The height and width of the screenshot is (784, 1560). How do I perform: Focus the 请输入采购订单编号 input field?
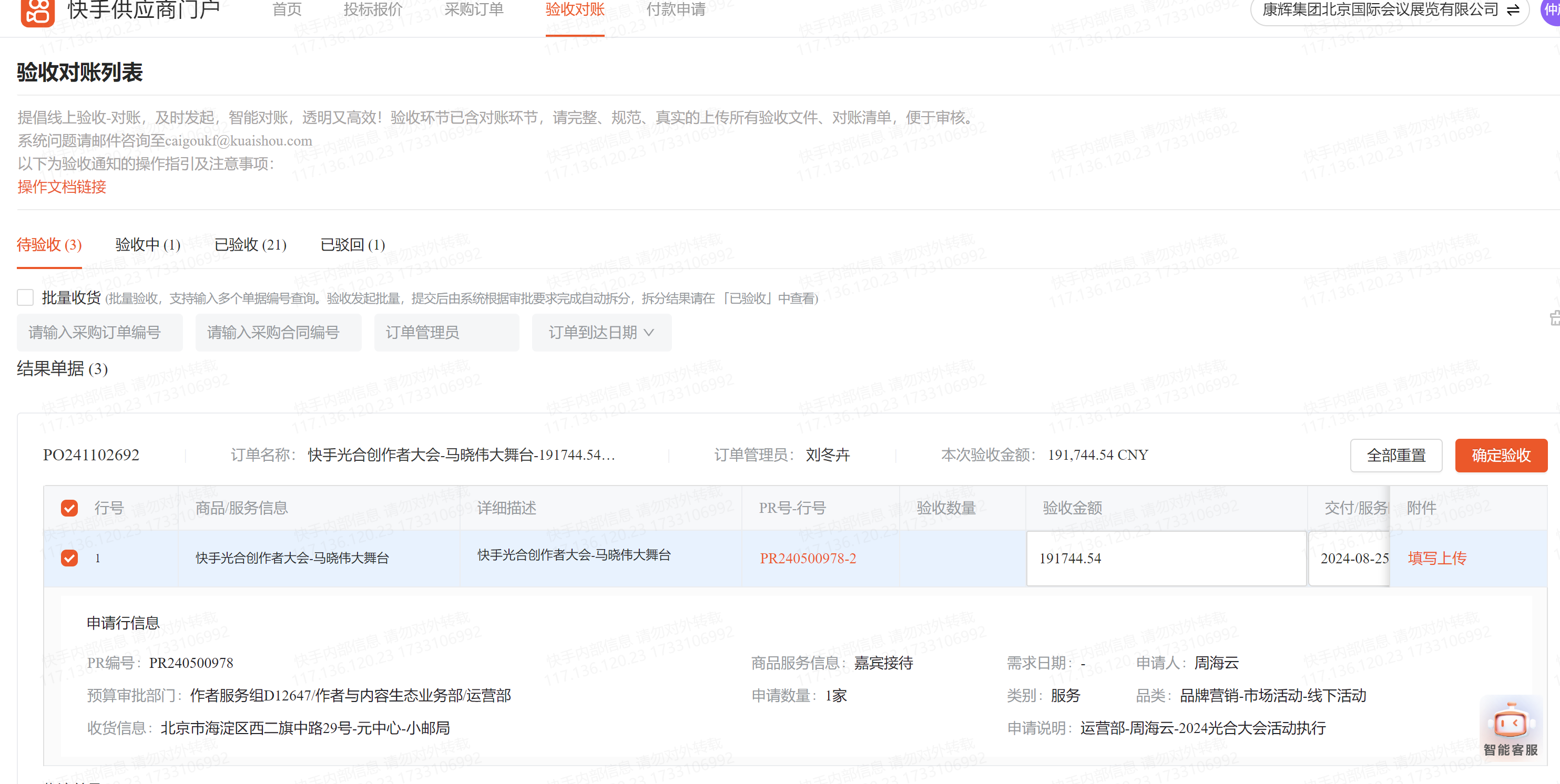pos(99,333)
